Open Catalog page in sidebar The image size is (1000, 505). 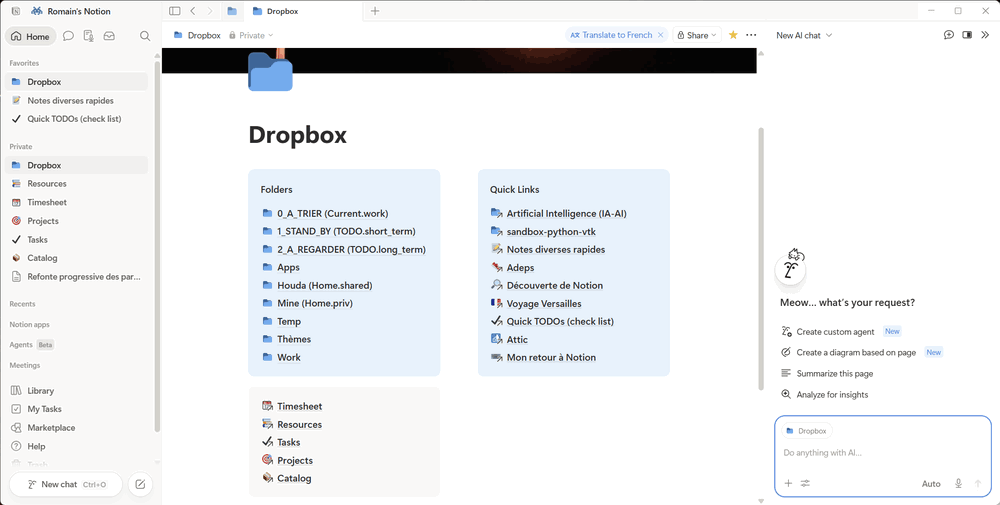[77, 258]
